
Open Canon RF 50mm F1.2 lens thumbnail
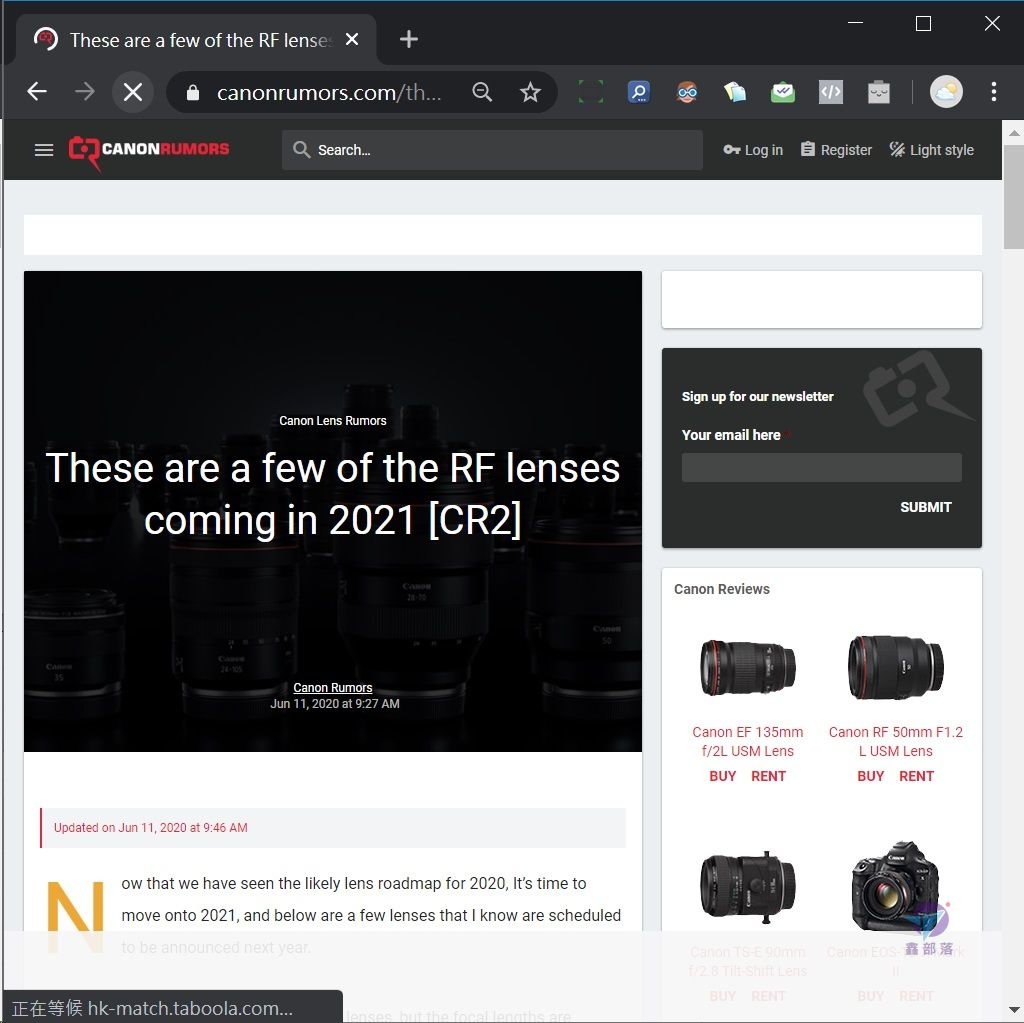click(x=895, y=668)
